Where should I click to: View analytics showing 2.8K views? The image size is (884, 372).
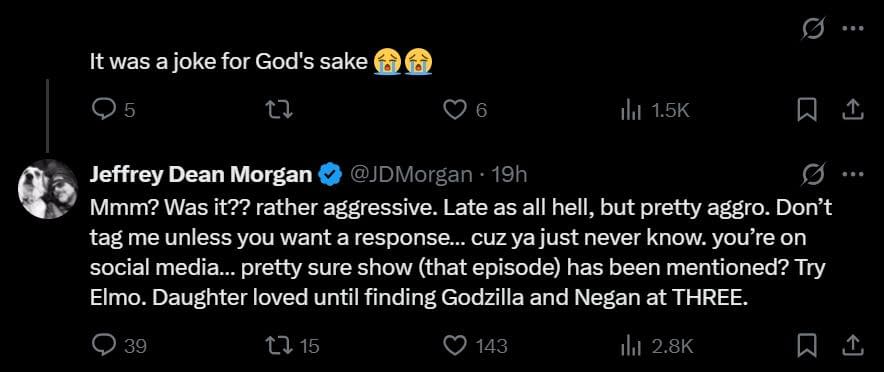[x=656, y=346]
